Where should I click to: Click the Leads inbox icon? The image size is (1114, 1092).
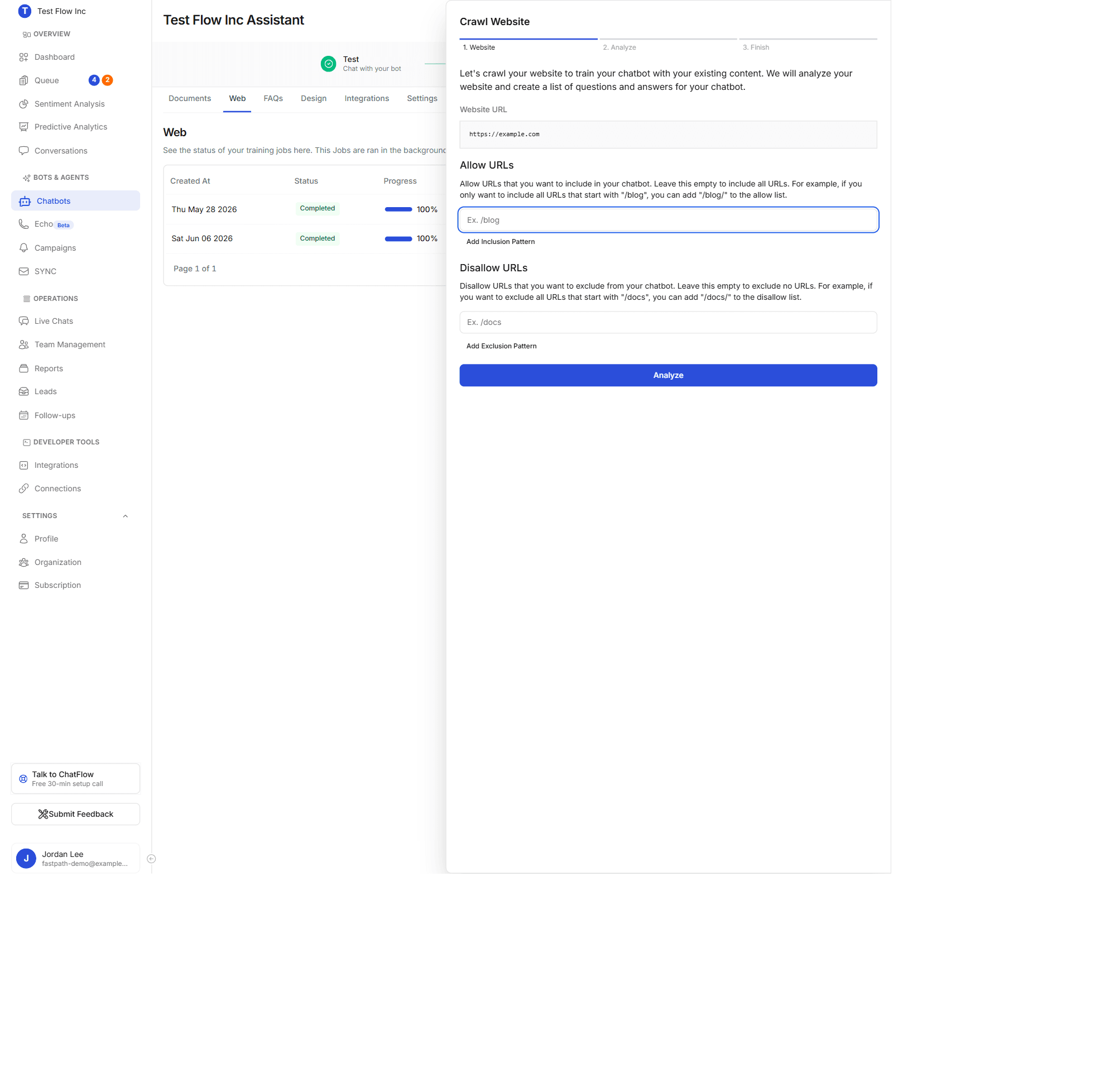tap(23, 392)
